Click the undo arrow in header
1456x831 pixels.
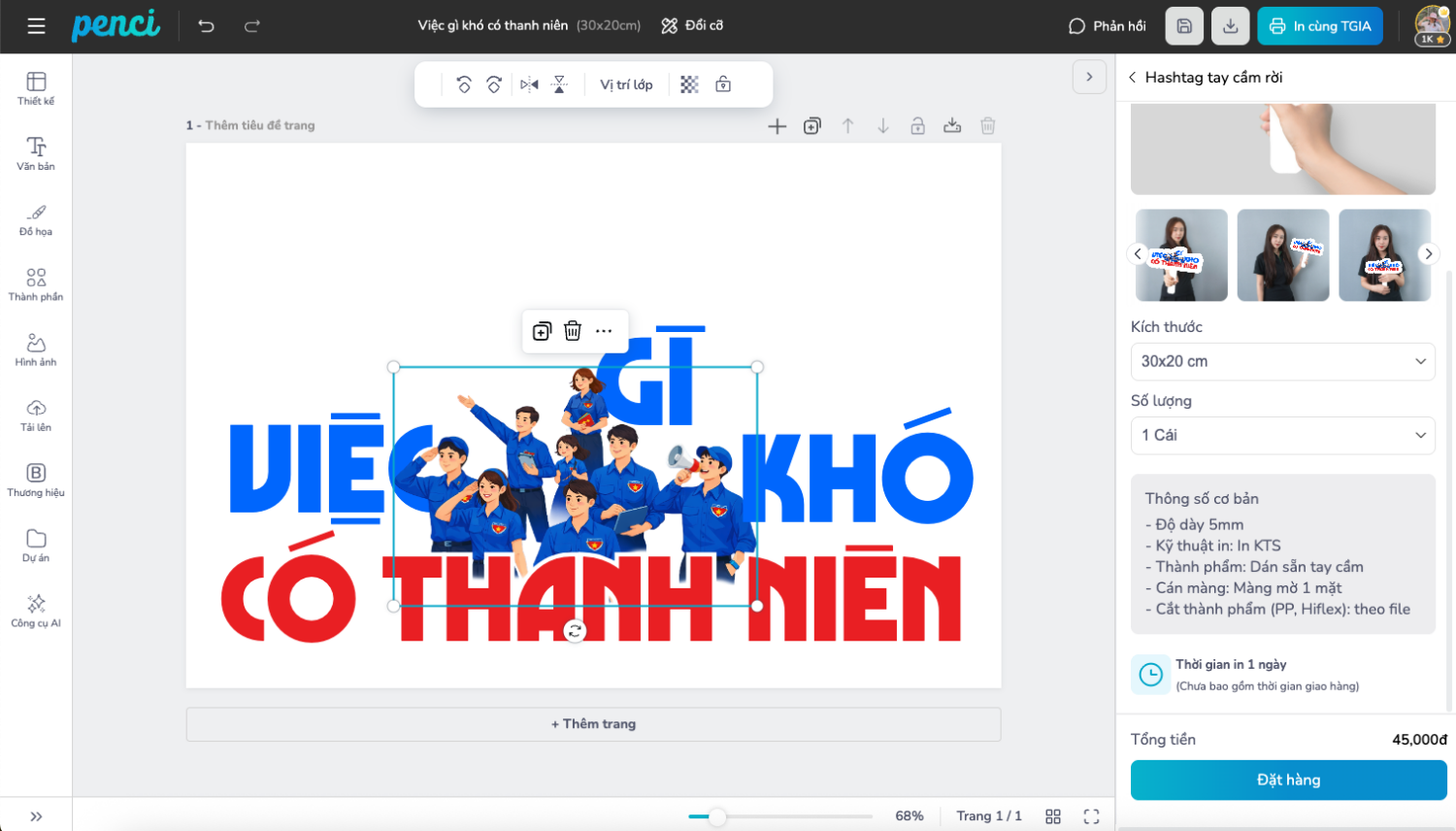207,26
